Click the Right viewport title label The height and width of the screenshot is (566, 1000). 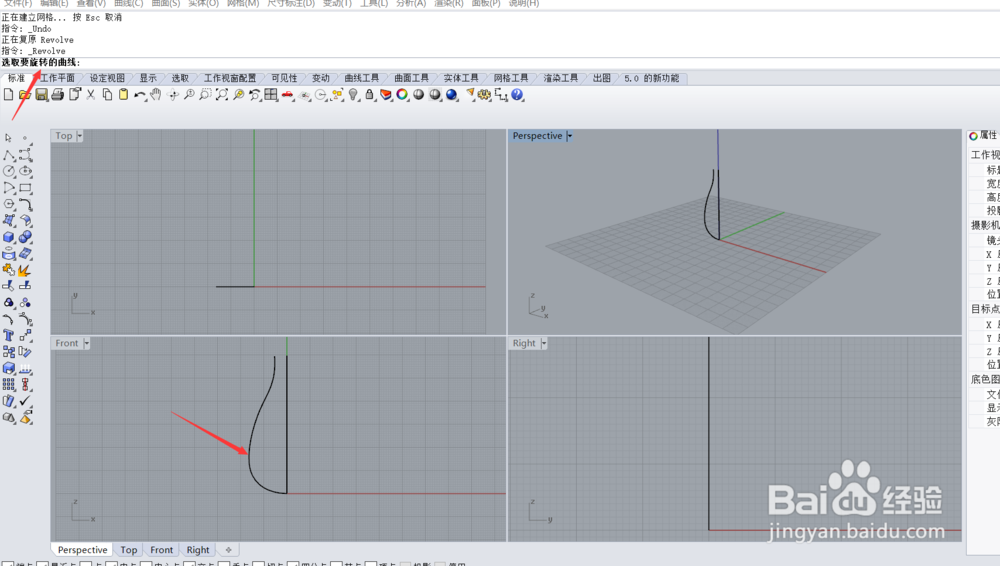(524, 343)
